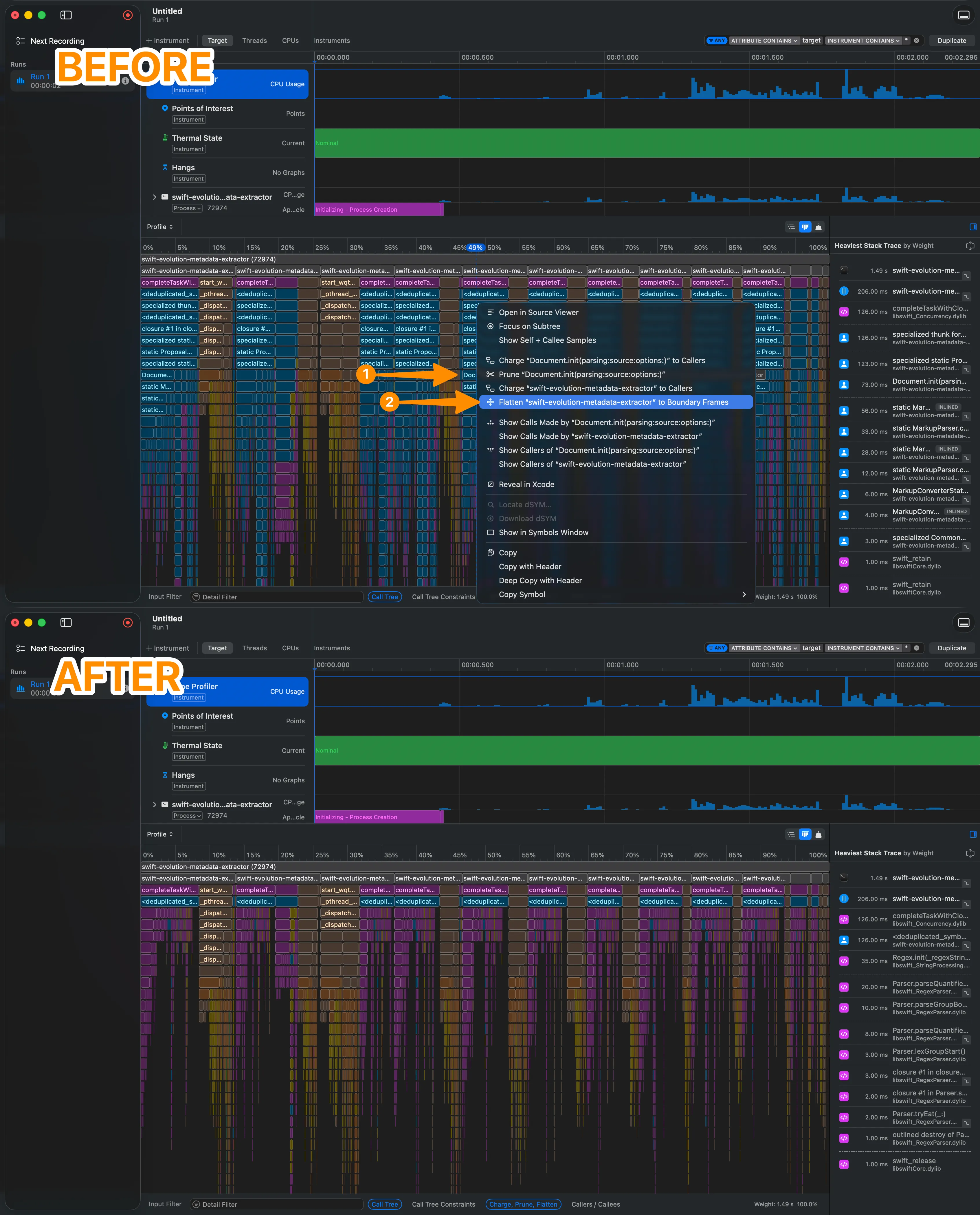Toggle bottom detail pane in BEFORE window

point(964,15)
